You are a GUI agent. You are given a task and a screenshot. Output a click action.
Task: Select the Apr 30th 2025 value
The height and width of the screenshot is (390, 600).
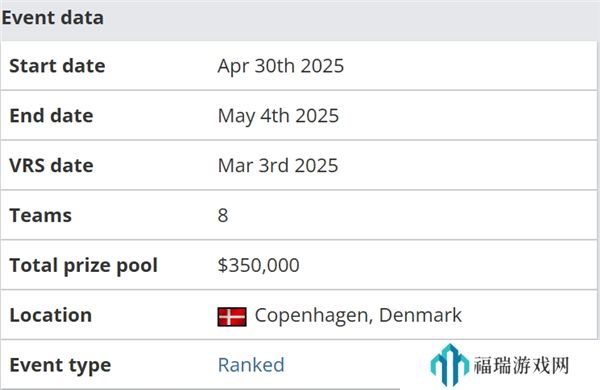(x=281, y=66)
